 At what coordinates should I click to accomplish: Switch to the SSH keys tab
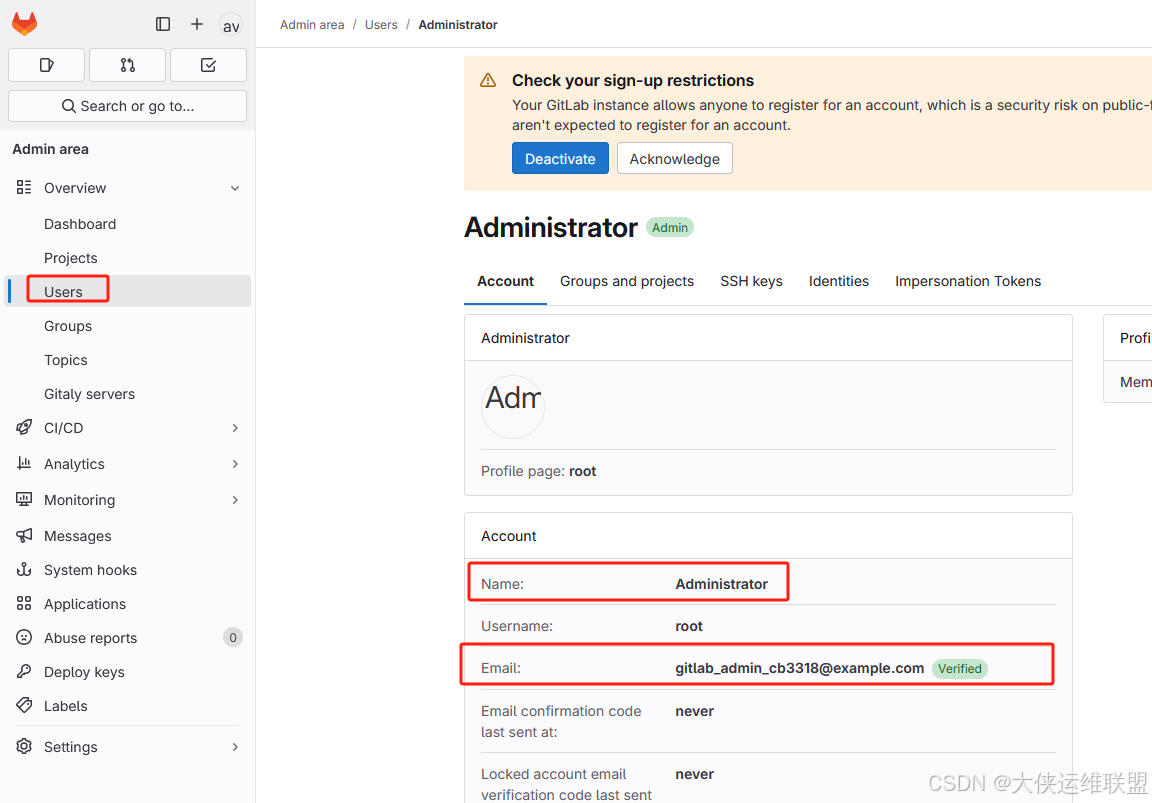pos(751,281)
